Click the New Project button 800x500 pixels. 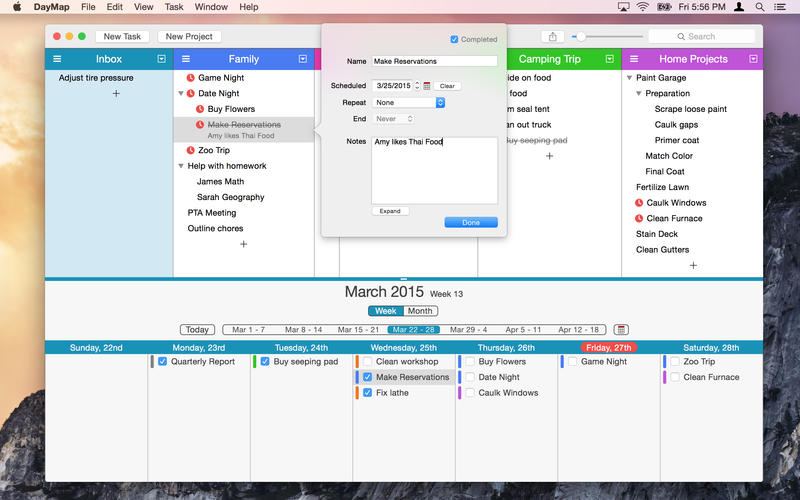point(189,36)
